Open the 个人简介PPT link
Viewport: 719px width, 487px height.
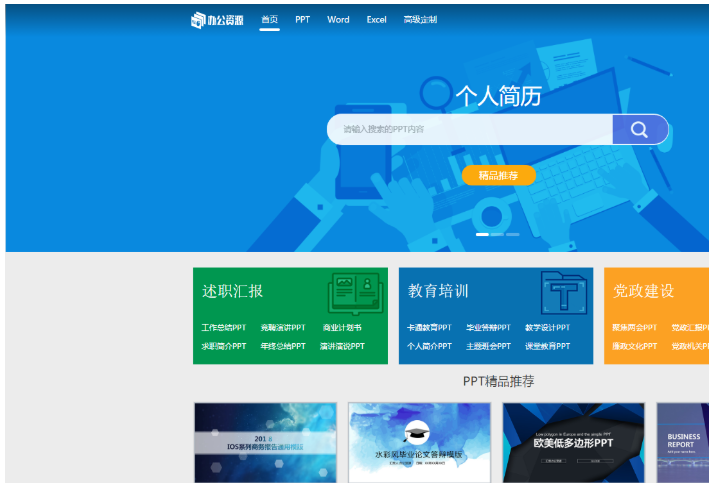point(429,346)
